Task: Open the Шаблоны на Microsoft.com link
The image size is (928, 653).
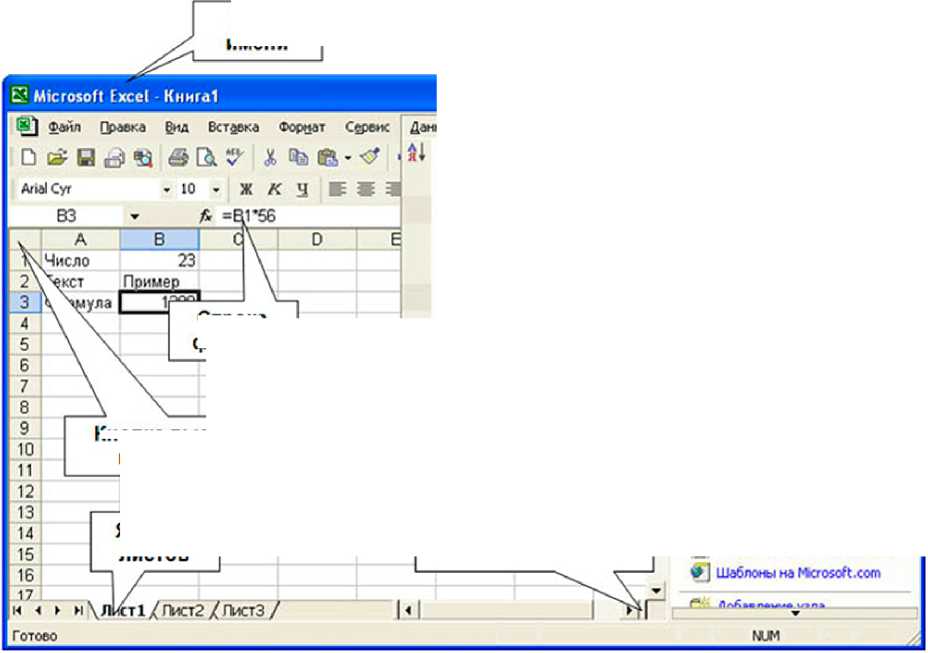Action: coord(798,572)
